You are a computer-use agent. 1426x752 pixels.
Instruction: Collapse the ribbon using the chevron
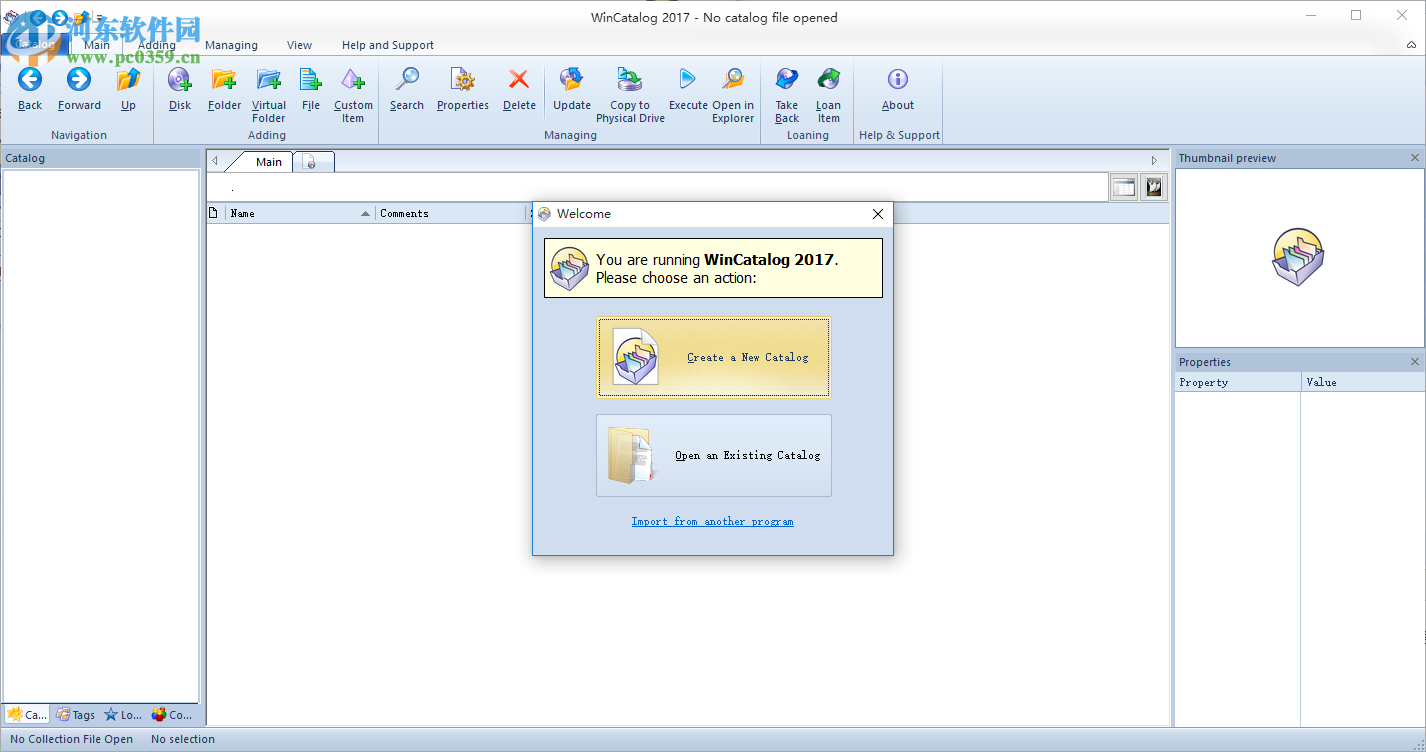pos(1409,46)
